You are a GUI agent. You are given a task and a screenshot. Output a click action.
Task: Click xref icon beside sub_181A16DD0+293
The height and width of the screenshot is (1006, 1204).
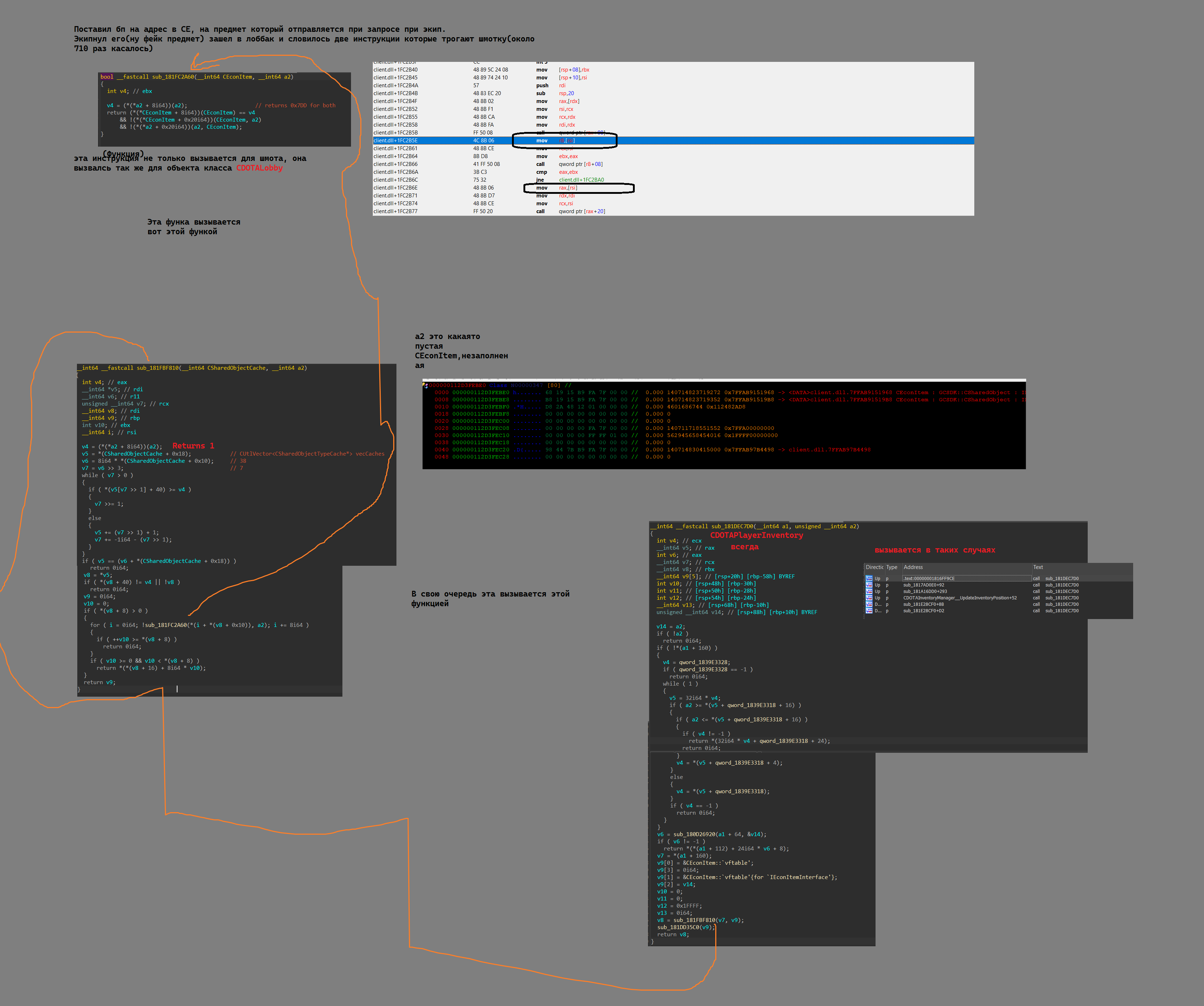pos(869,591)
